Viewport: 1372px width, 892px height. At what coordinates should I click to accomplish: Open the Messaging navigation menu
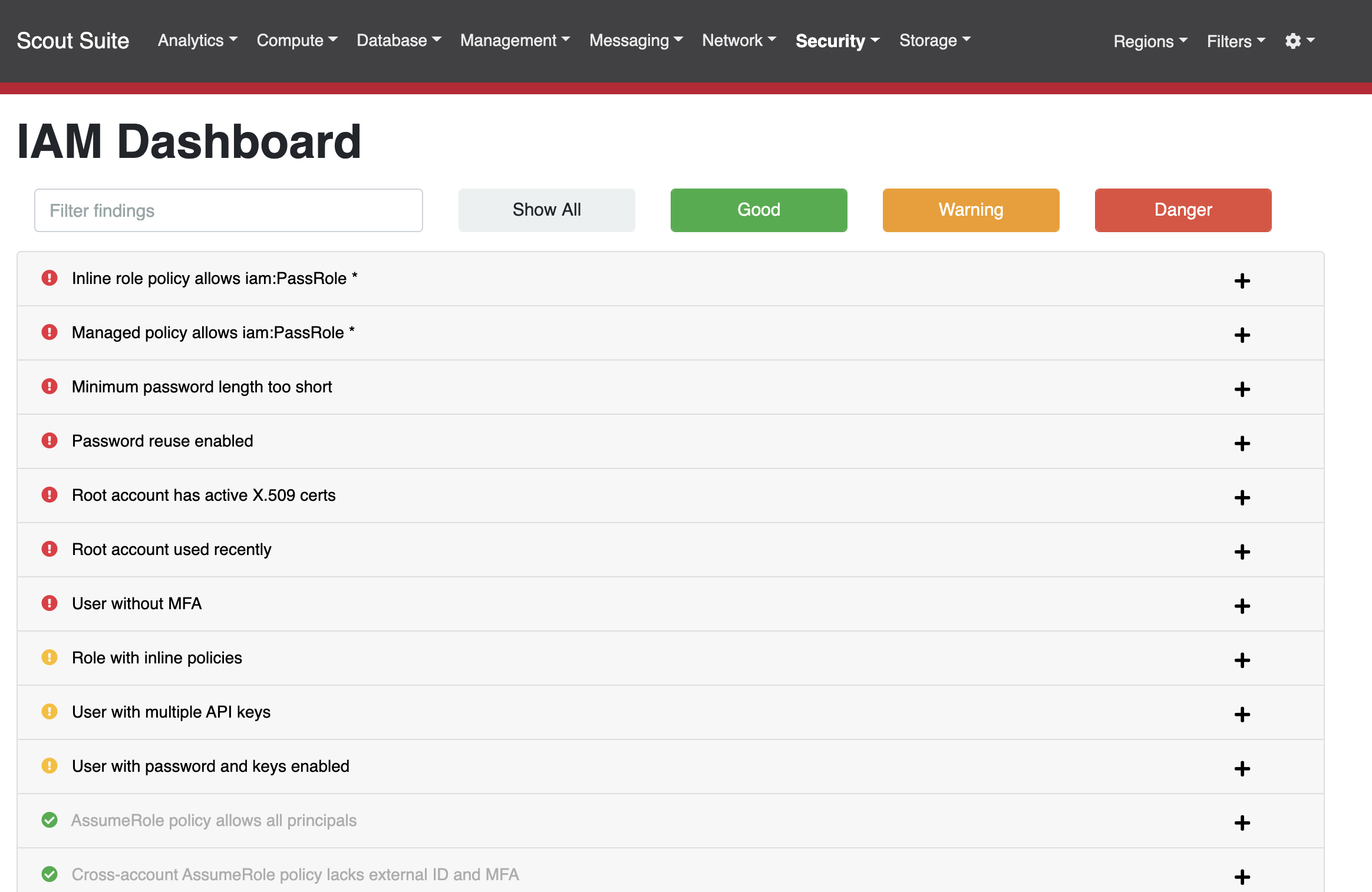636,40
